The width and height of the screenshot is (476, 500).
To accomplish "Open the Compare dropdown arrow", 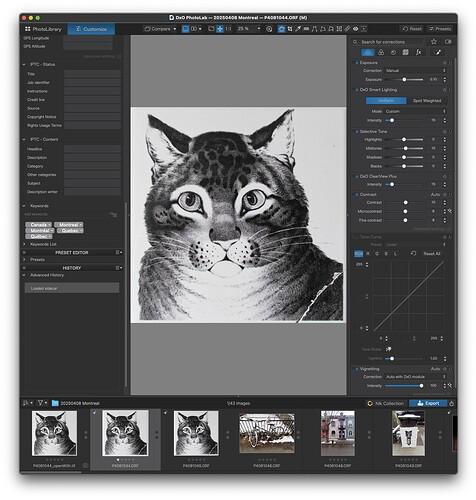I will (x=175, y=29).
